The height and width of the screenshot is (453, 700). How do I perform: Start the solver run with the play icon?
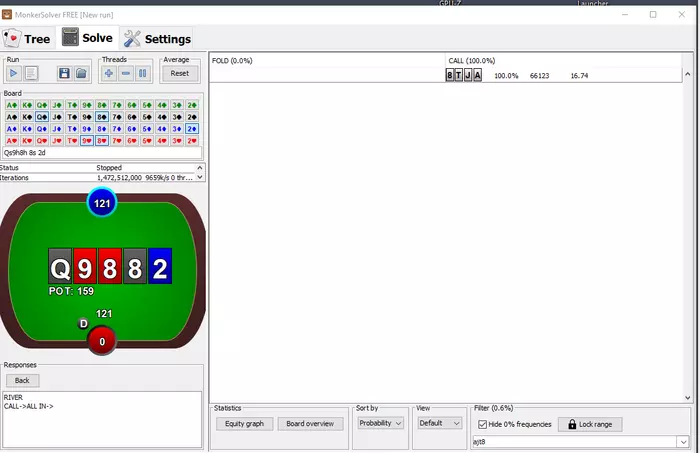tap(13, 73)
